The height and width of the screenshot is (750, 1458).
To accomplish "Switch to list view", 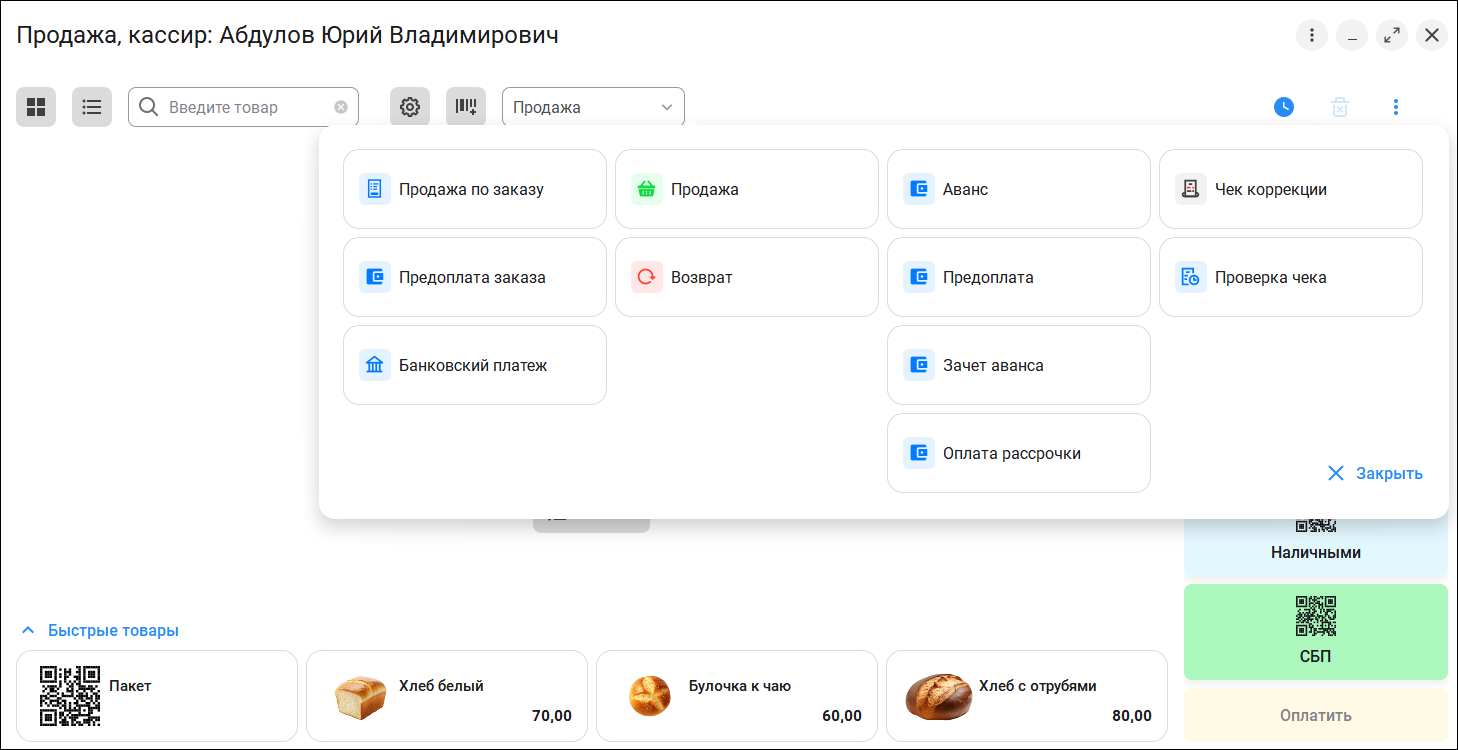I will click(92, 107).
